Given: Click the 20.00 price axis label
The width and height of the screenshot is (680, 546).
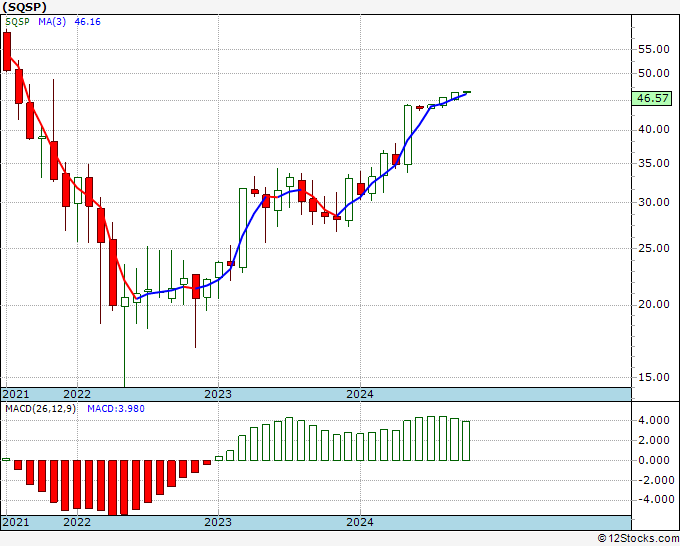Looking at the screenshot, I should 654,304.
